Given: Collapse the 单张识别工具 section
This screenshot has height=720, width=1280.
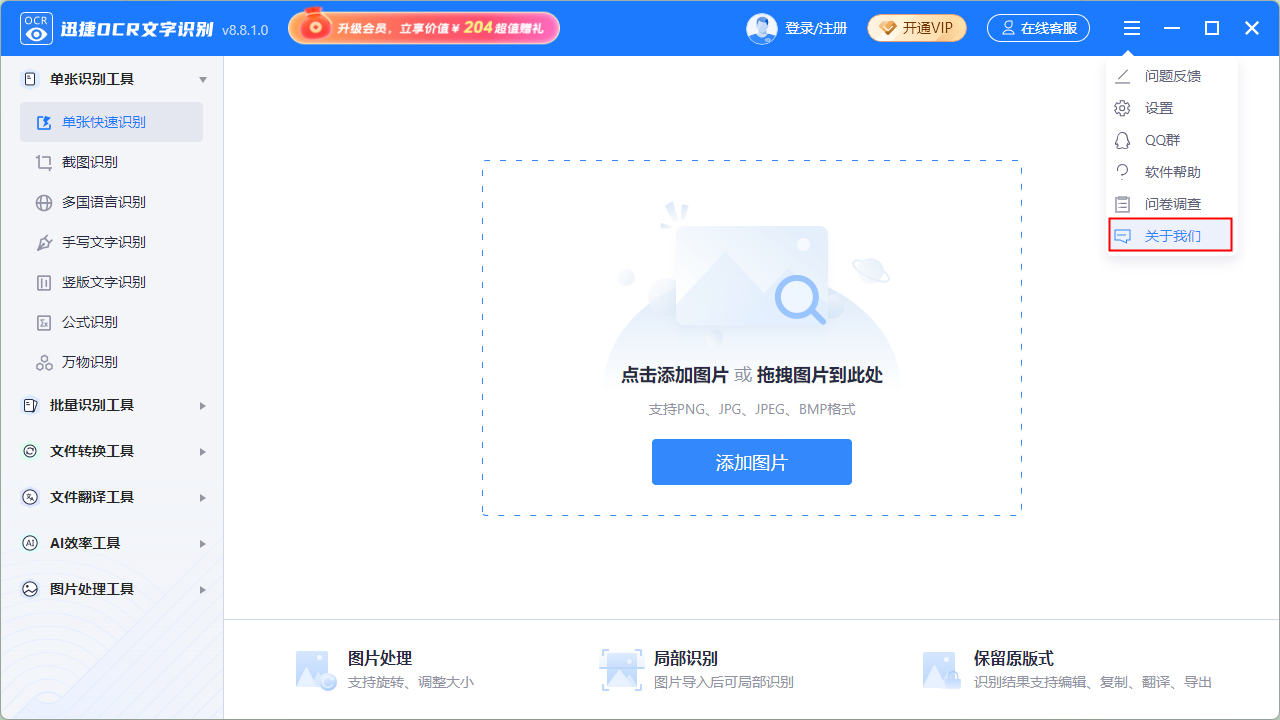Looking at the screenshot, I should (203, 79).
